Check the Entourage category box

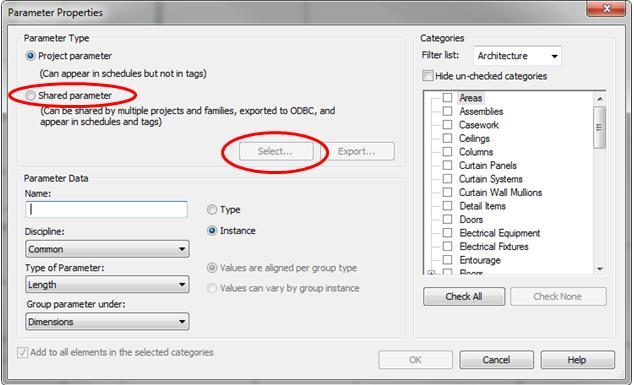447,260
